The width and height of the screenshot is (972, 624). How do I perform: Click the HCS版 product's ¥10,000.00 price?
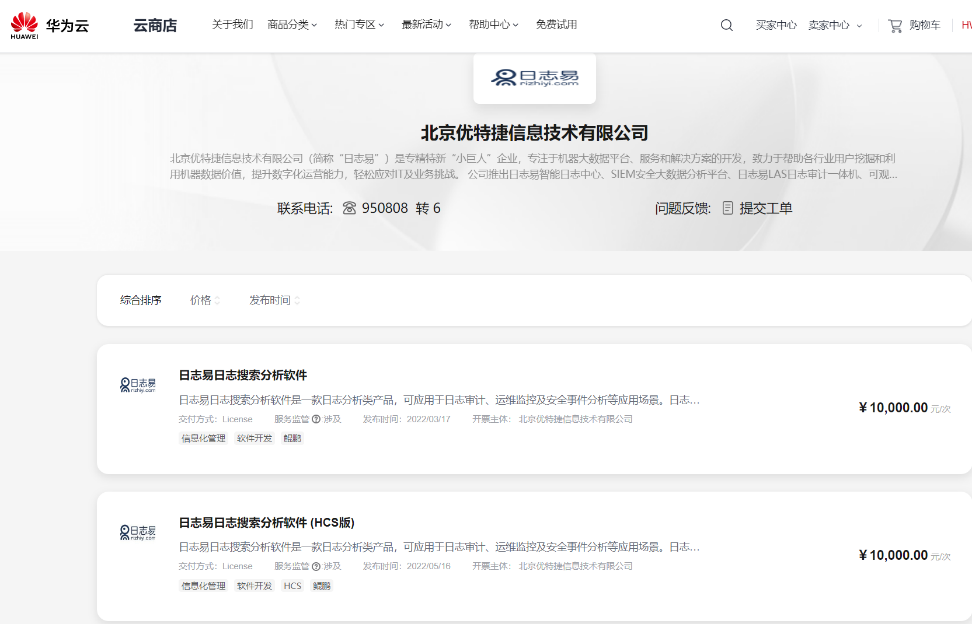point(893,555)
